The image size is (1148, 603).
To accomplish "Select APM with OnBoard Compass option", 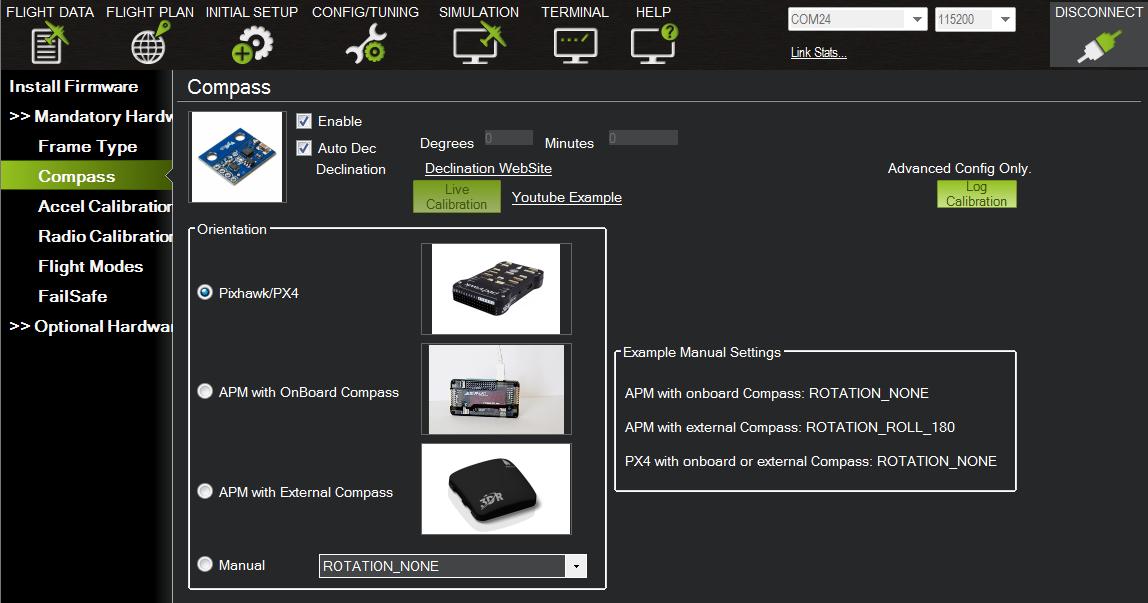I will pyautogui.click(x=205, y=392).
